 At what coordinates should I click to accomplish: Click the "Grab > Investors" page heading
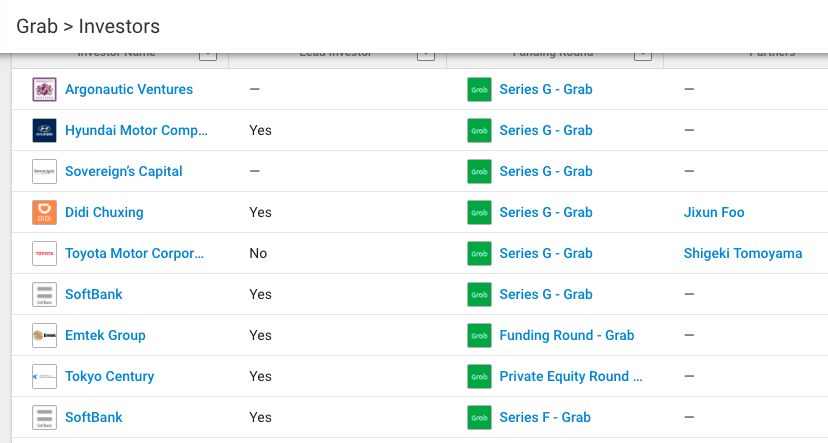coord(88,26)
